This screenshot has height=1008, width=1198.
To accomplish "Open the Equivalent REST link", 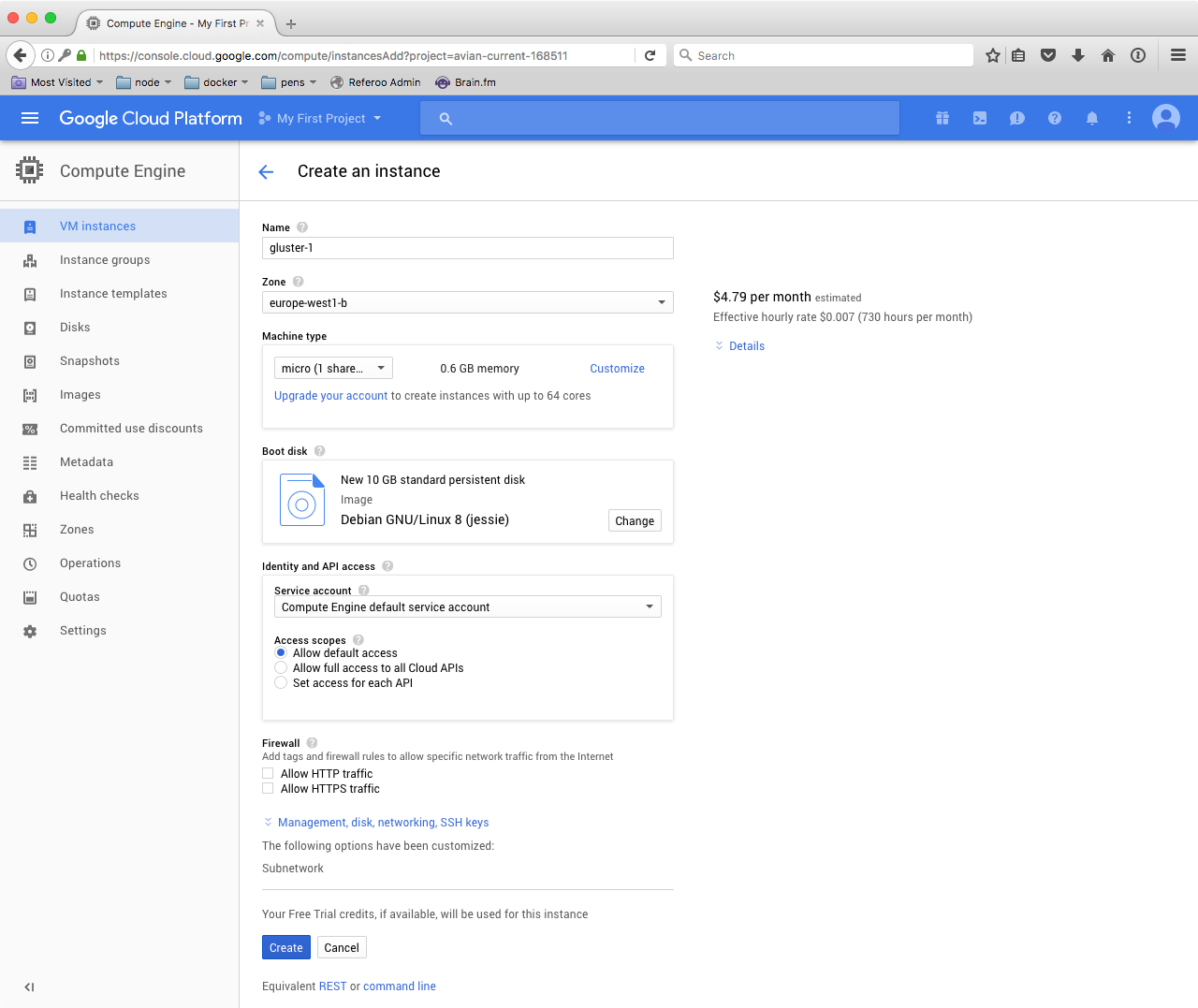I will (332, 986).
